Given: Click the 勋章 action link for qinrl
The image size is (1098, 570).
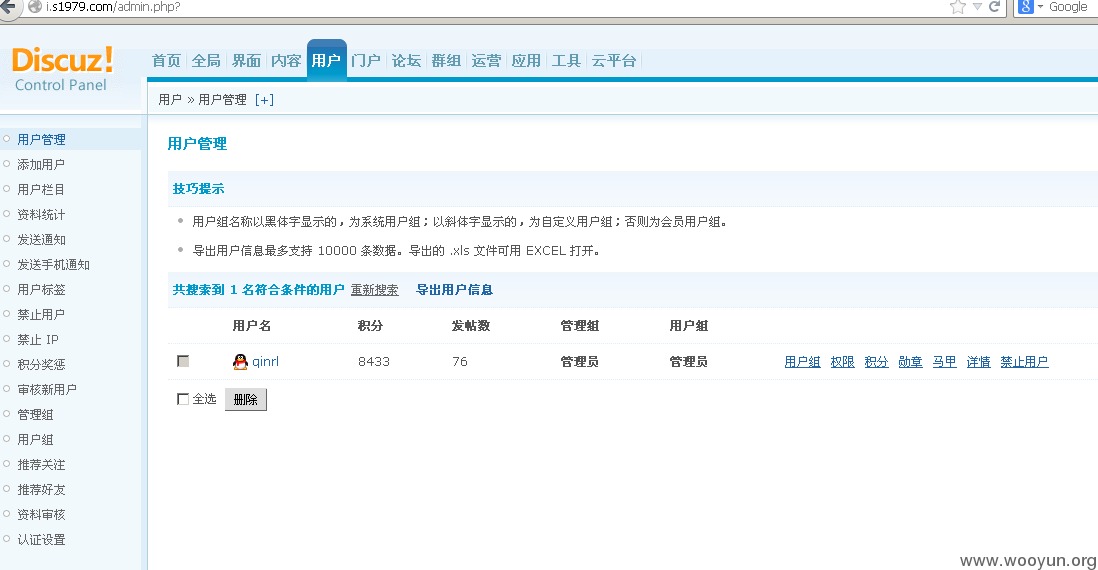Looking at the screenshot, I should coord(910,362).
